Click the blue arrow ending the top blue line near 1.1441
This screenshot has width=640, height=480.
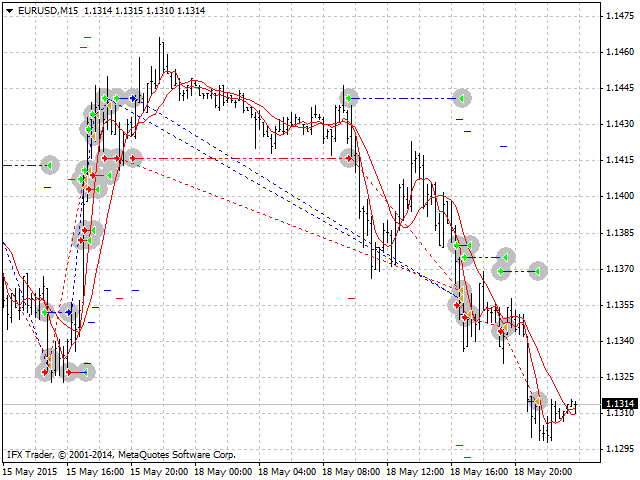133,98
